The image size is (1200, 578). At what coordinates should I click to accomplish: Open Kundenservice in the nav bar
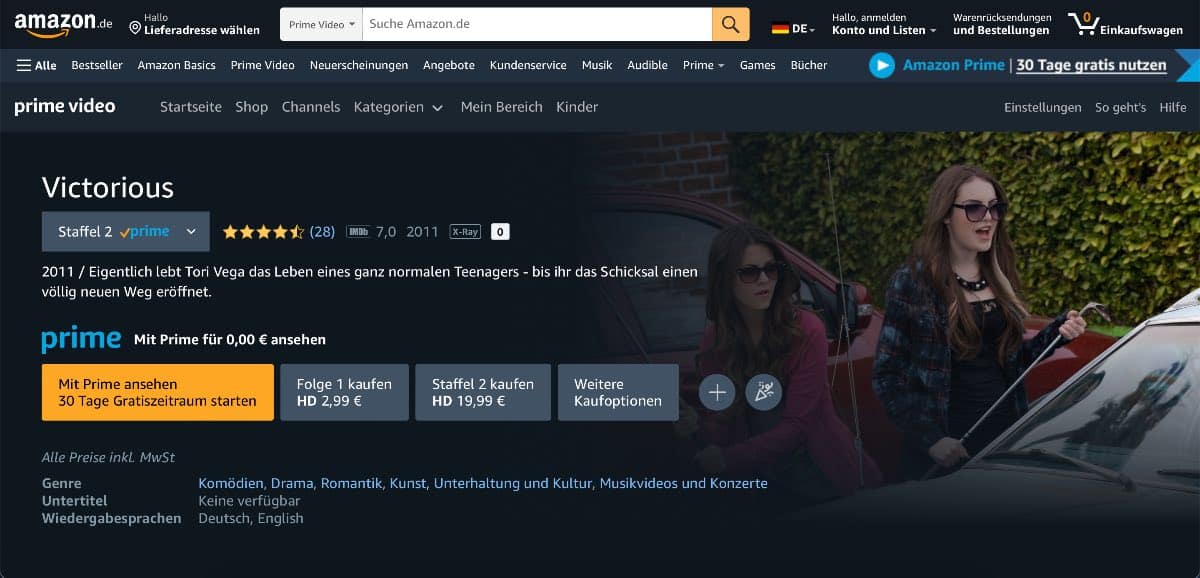point(528,65)
